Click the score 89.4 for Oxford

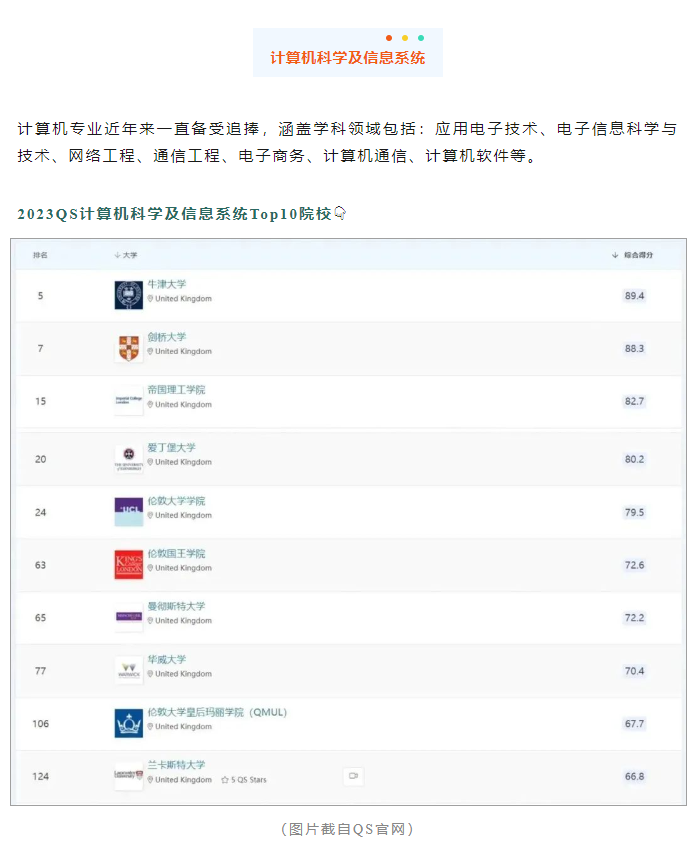click(x=634, y=296)
